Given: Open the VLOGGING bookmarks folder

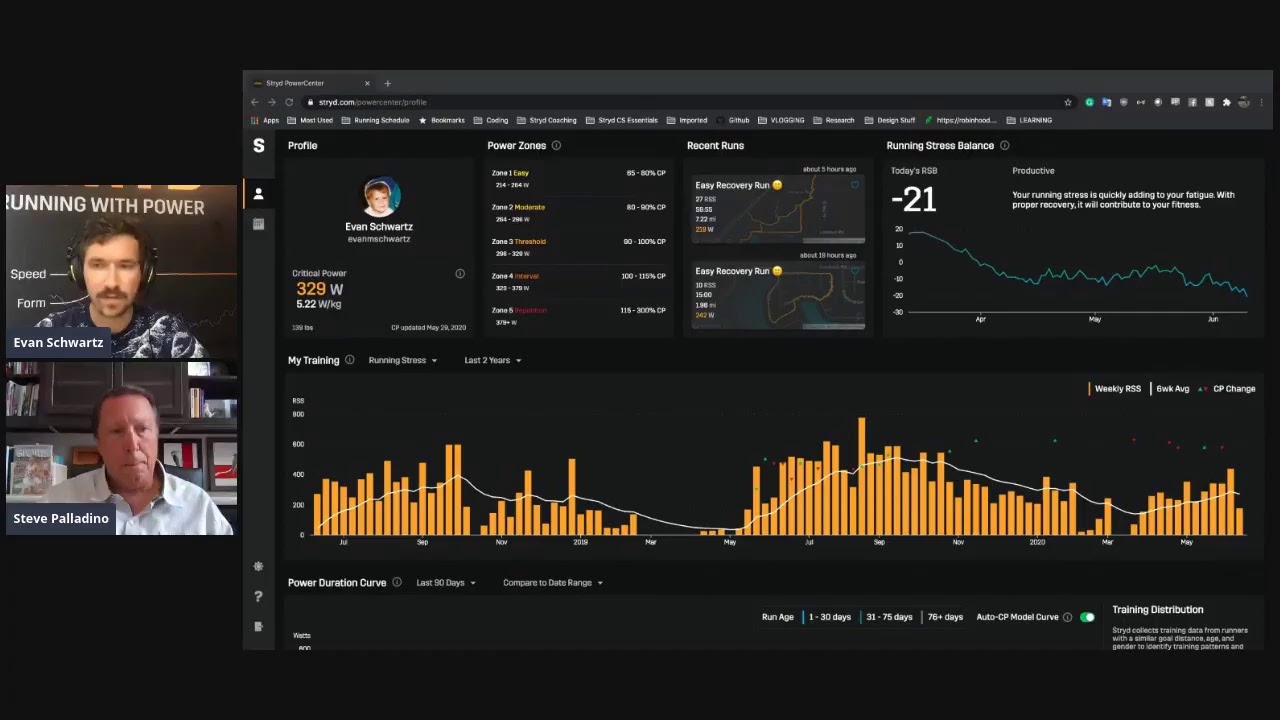Looking at the screenshot, I should coord(781,120).
